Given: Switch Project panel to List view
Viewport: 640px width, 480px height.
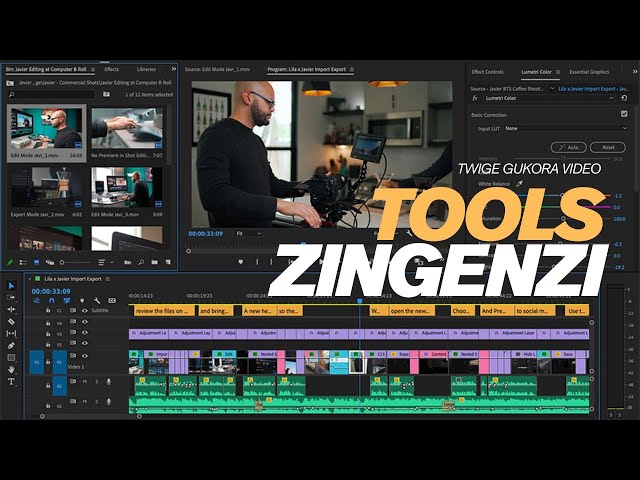Looking at the screenshot, I should click(23, 262).
